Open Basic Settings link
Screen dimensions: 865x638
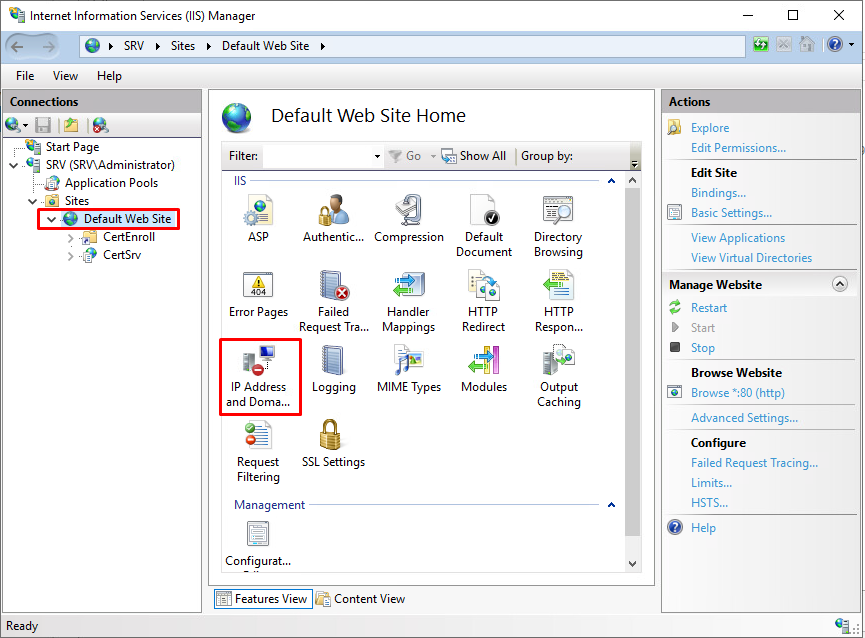click(x=731, y=213)
